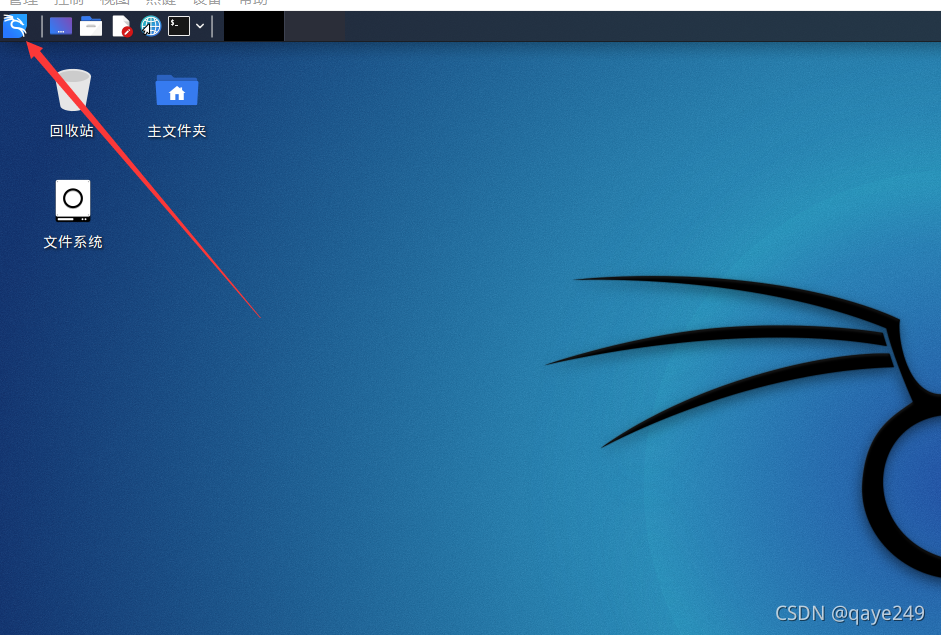The height and width of the screenshot is (635, 941).
Task: Expand the terminal launcher dropdown arrow
Action: (x=200, y=26)
